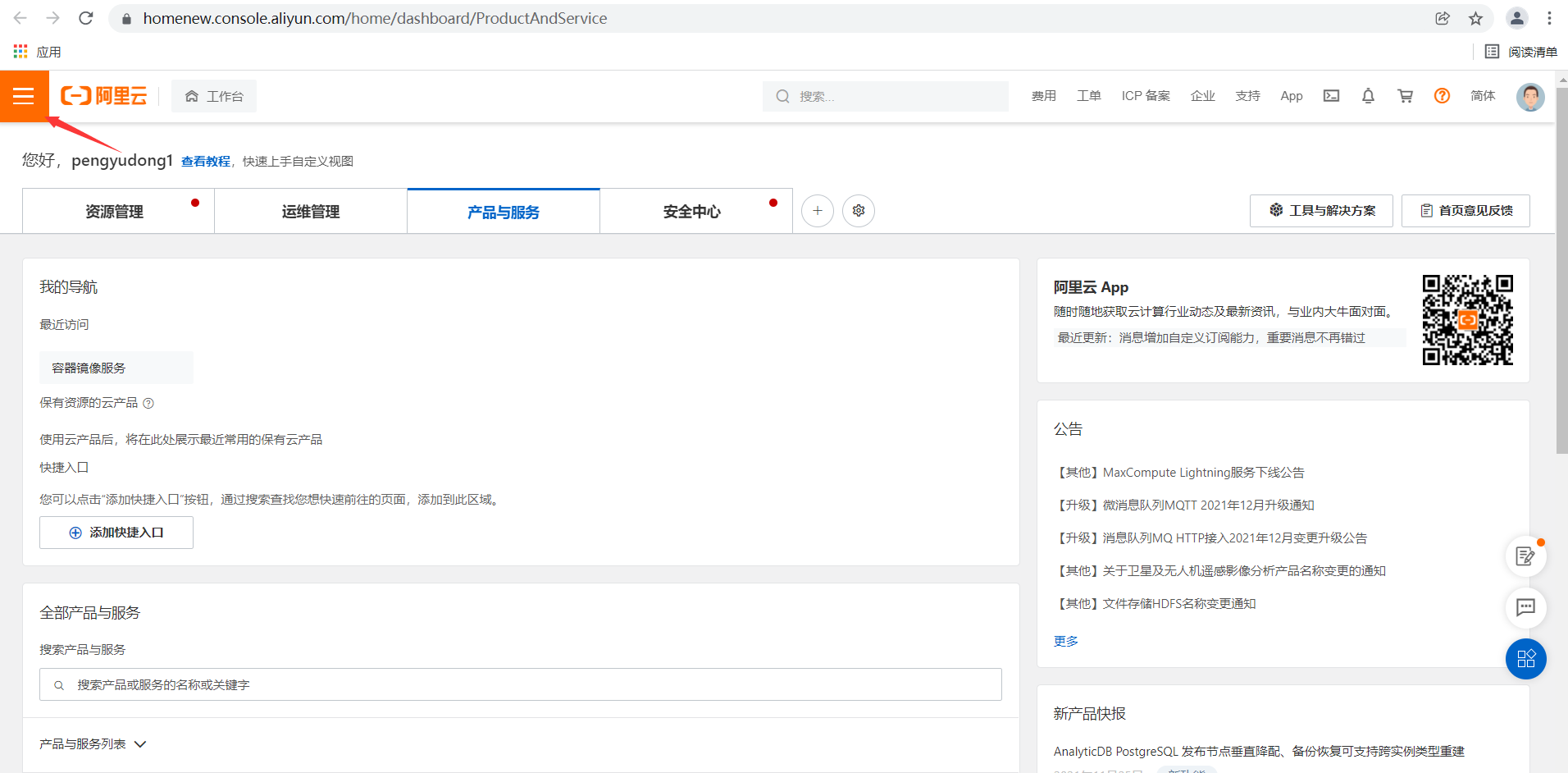Switch to the 运维管理 tab
The image size is (1568, 773).
311,212
